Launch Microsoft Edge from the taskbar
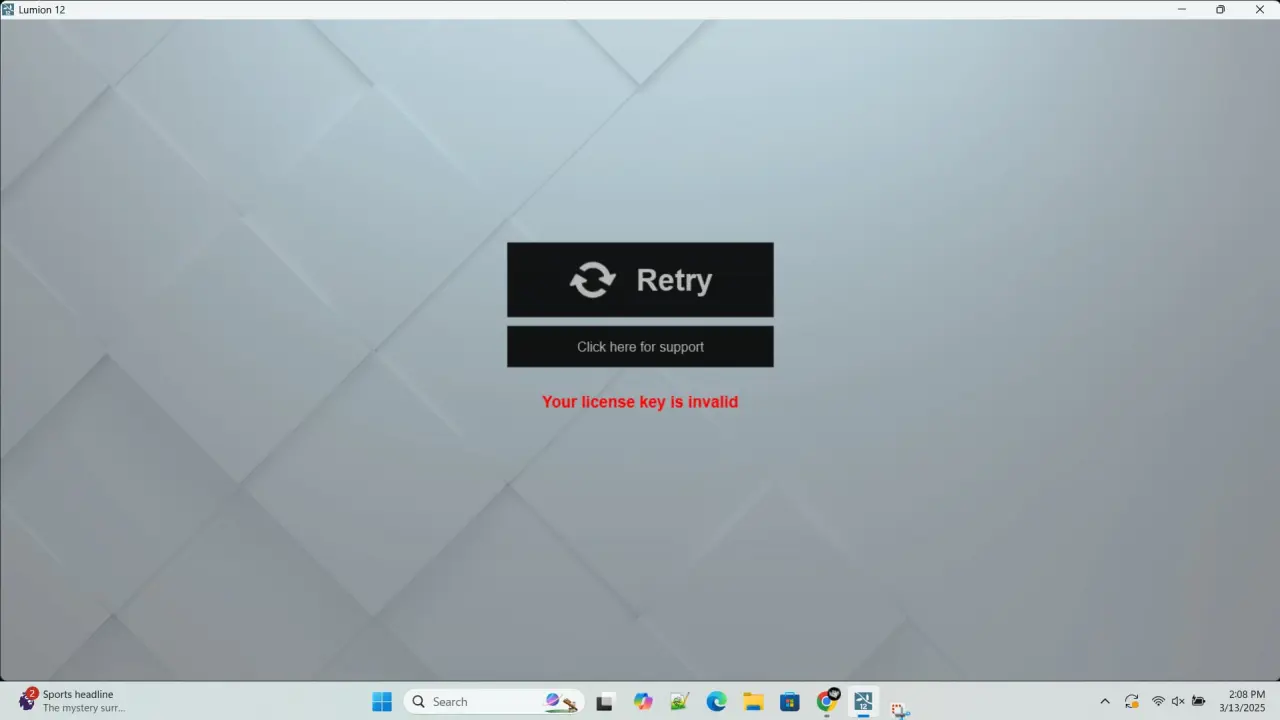 [717, 702]
